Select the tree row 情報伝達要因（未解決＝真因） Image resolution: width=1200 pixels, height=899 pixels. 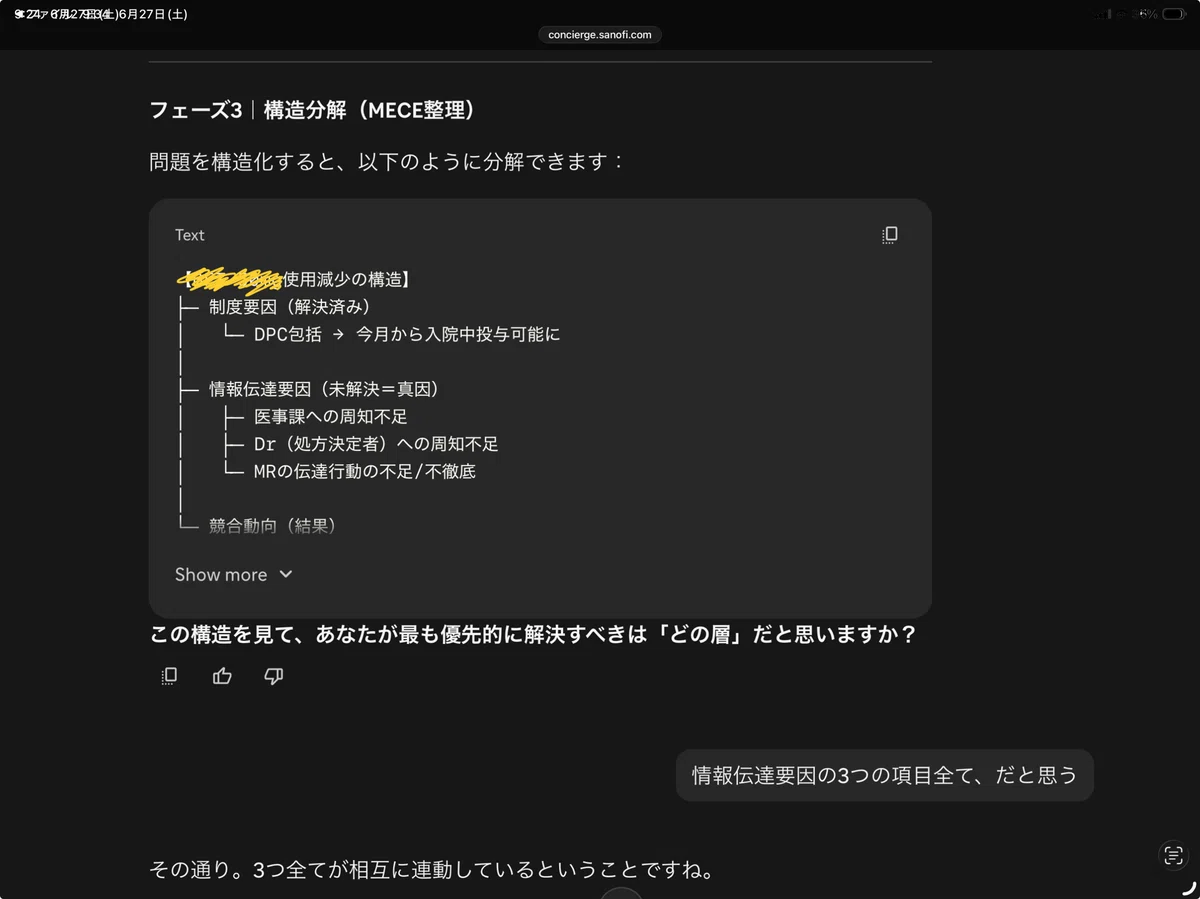(324, 389)
